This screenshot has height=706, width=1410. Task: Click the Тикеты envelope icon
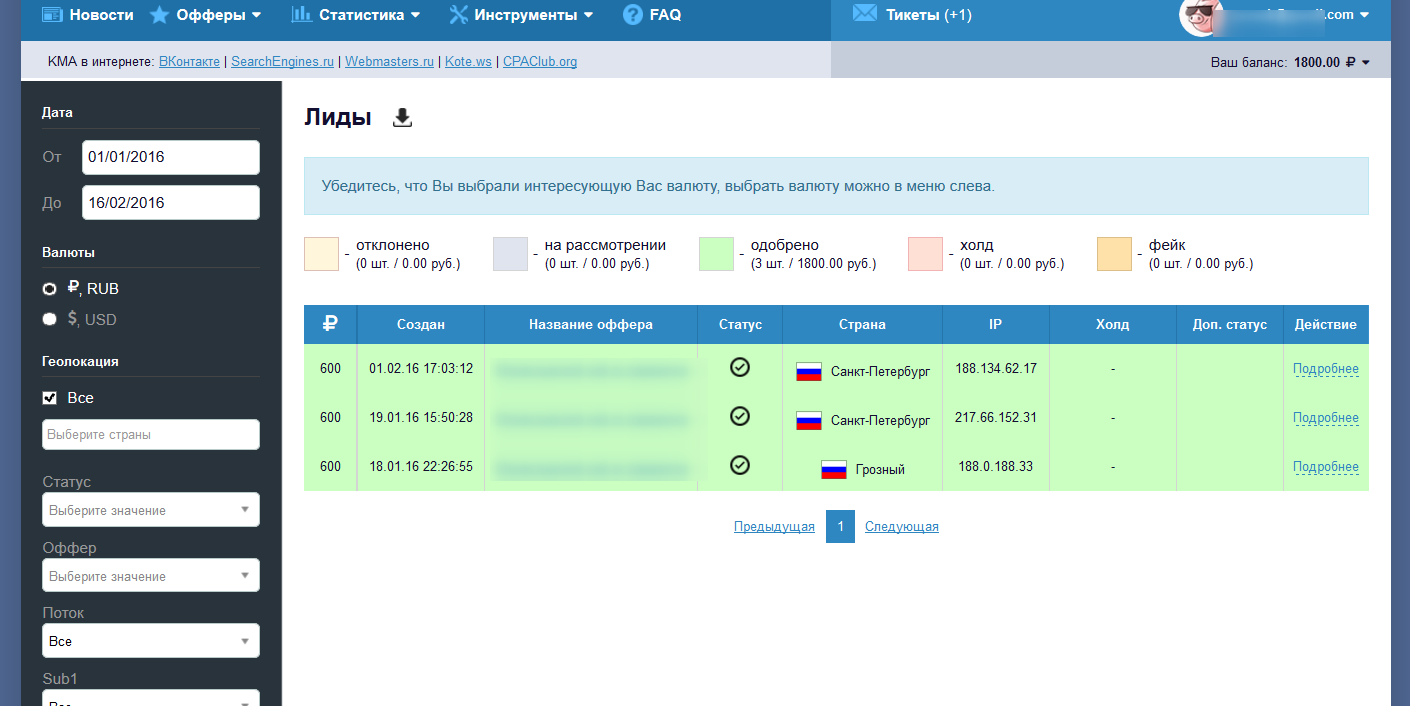pyautogui.click(x=865, y=14)
